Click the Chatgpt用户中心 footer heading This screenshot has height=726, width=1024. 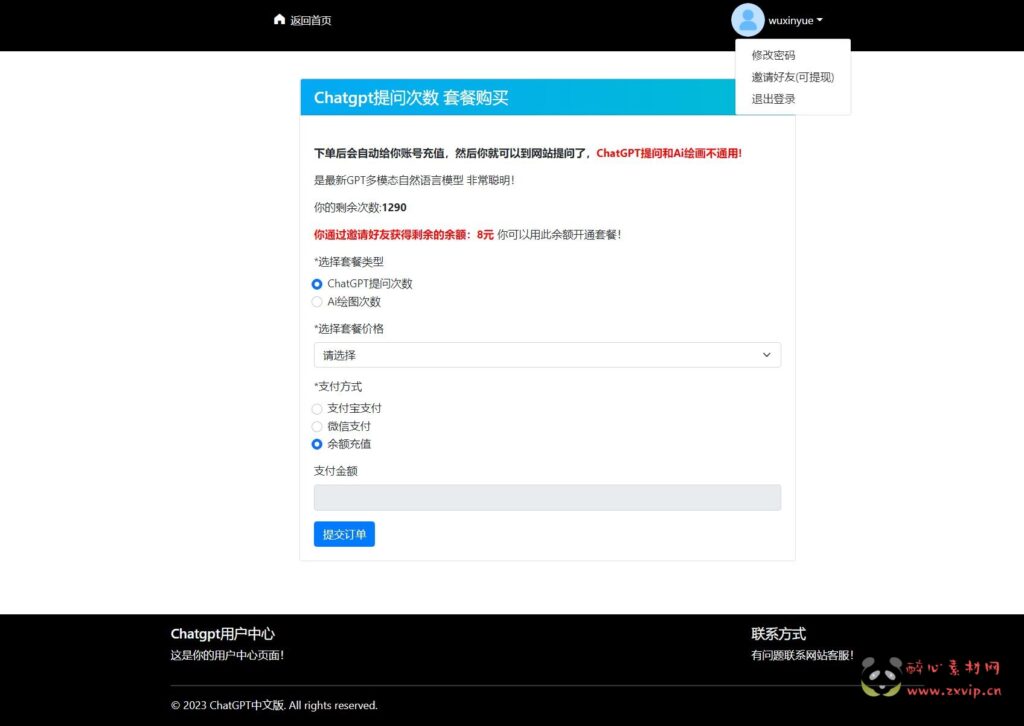pos(223,633)
